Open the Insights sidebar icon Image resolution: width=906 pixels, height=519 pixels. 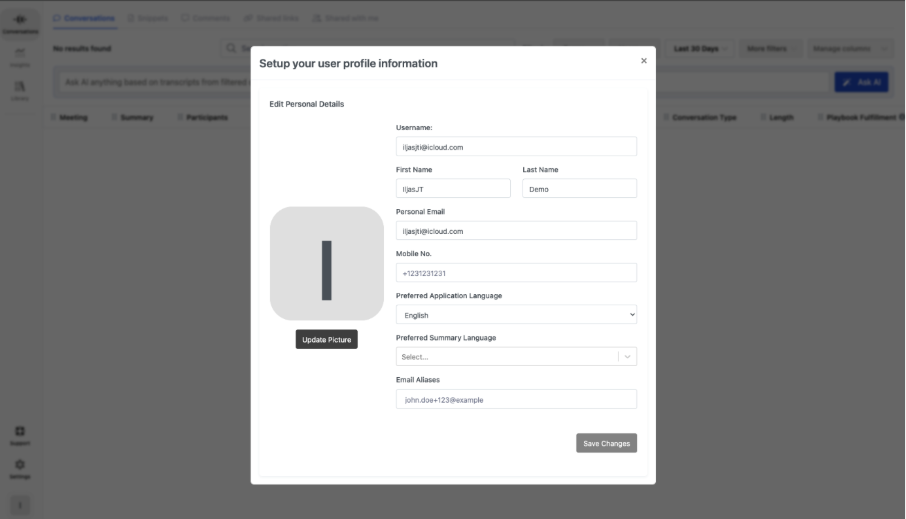click(20, 57)
